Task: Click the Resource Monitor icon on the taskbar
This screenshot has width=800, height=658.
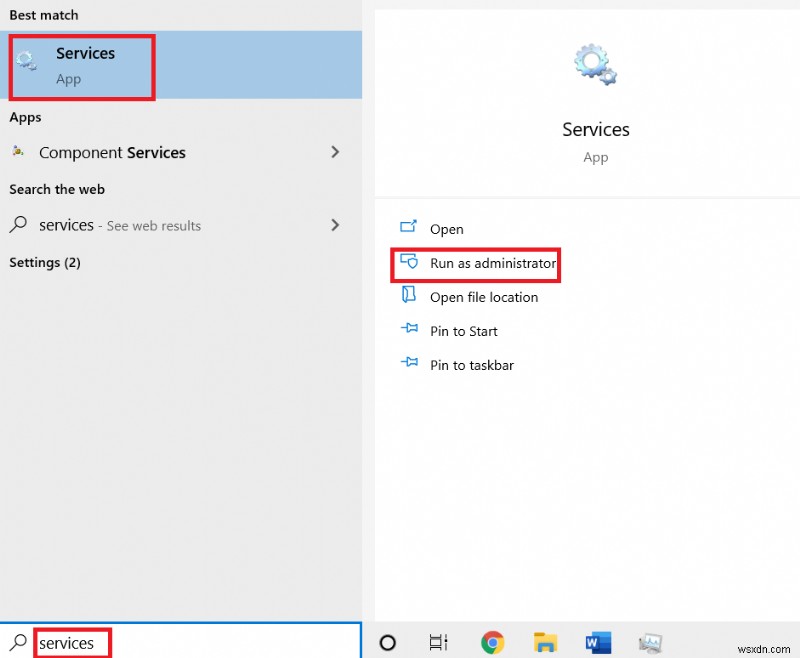Action: (650, 643)
